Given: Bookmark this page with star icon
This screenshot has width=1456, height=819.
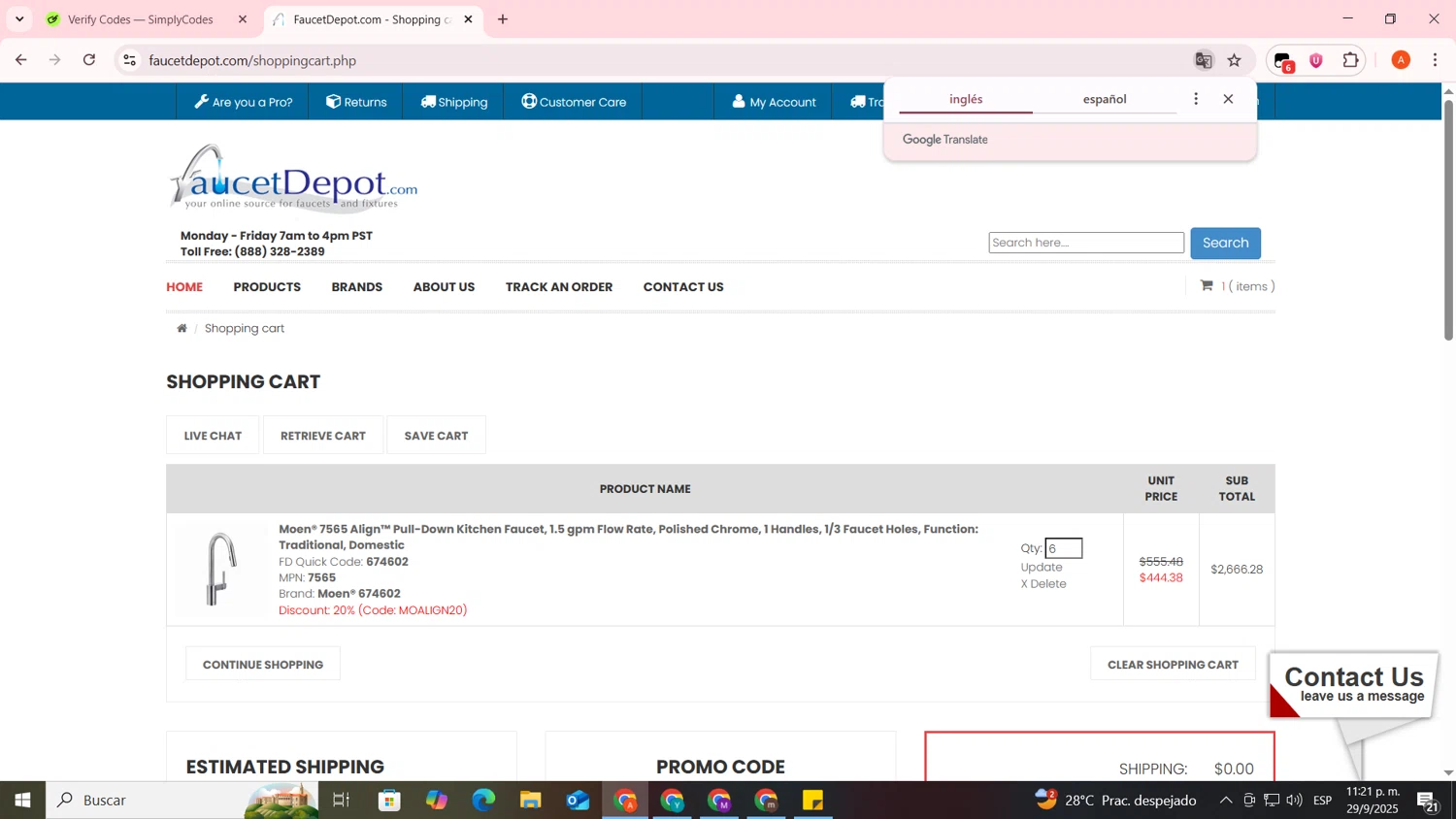Looking at the screenshot, I should click(1235, 60).
